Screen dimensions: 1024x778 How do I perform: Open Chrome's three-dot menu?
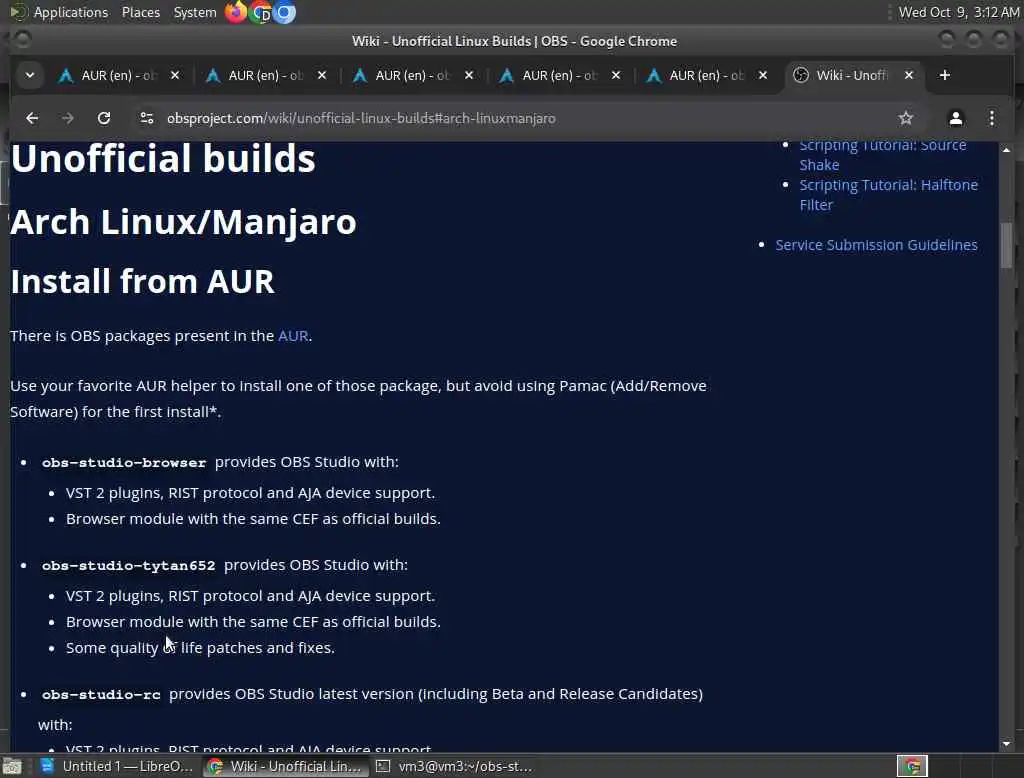point(991,118)
